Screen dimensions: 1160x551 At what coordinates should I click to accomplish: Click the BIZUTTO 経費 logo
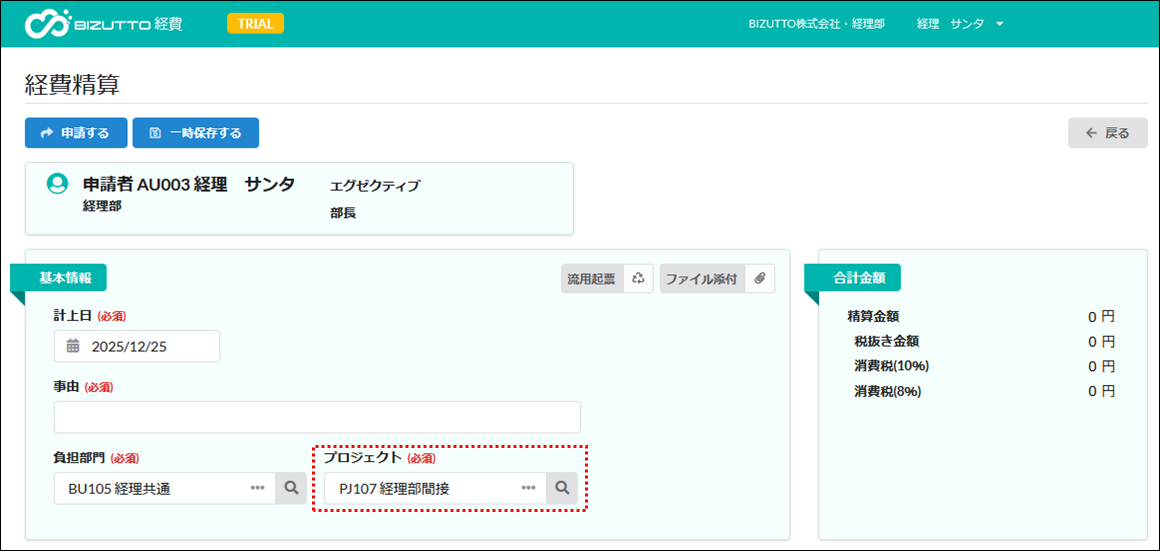[103, 23]
